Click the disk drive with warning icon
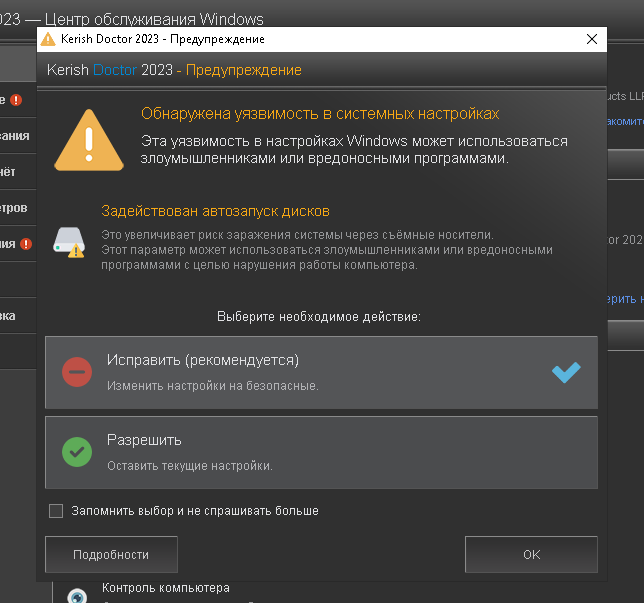 [69, 242]
